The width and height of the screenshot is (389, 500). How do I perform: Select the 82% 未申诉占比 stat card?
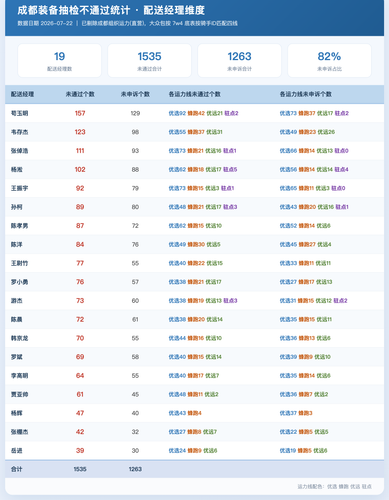click(329, 61)
